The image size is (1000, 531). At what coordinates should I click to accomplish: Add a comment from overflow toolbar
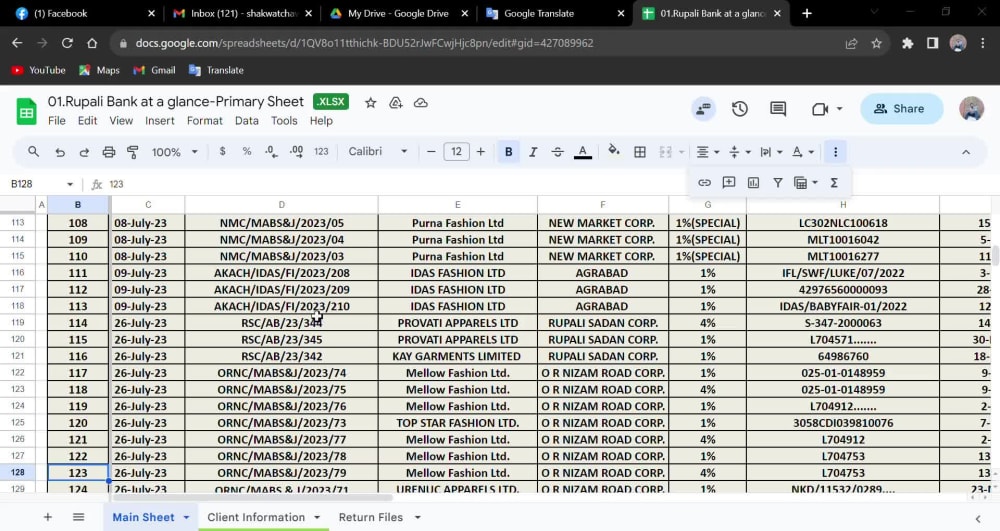point(728,183)
